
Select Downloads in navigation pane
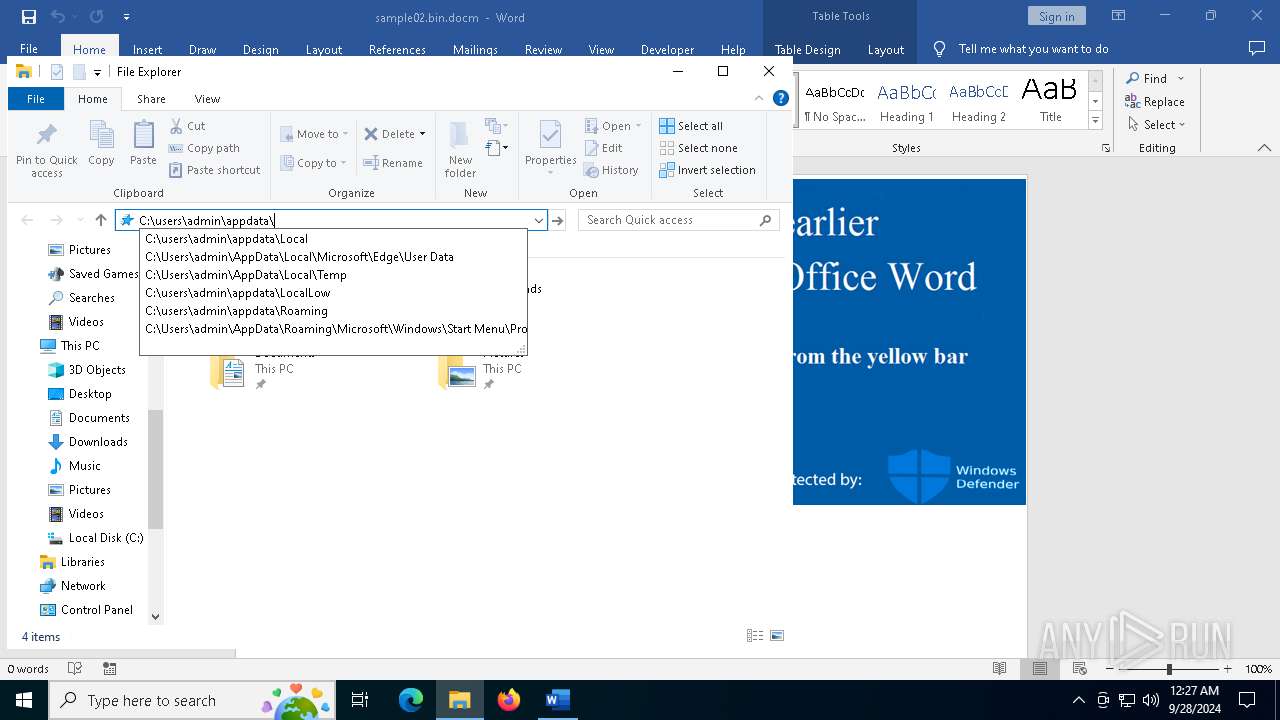(97, 442)
